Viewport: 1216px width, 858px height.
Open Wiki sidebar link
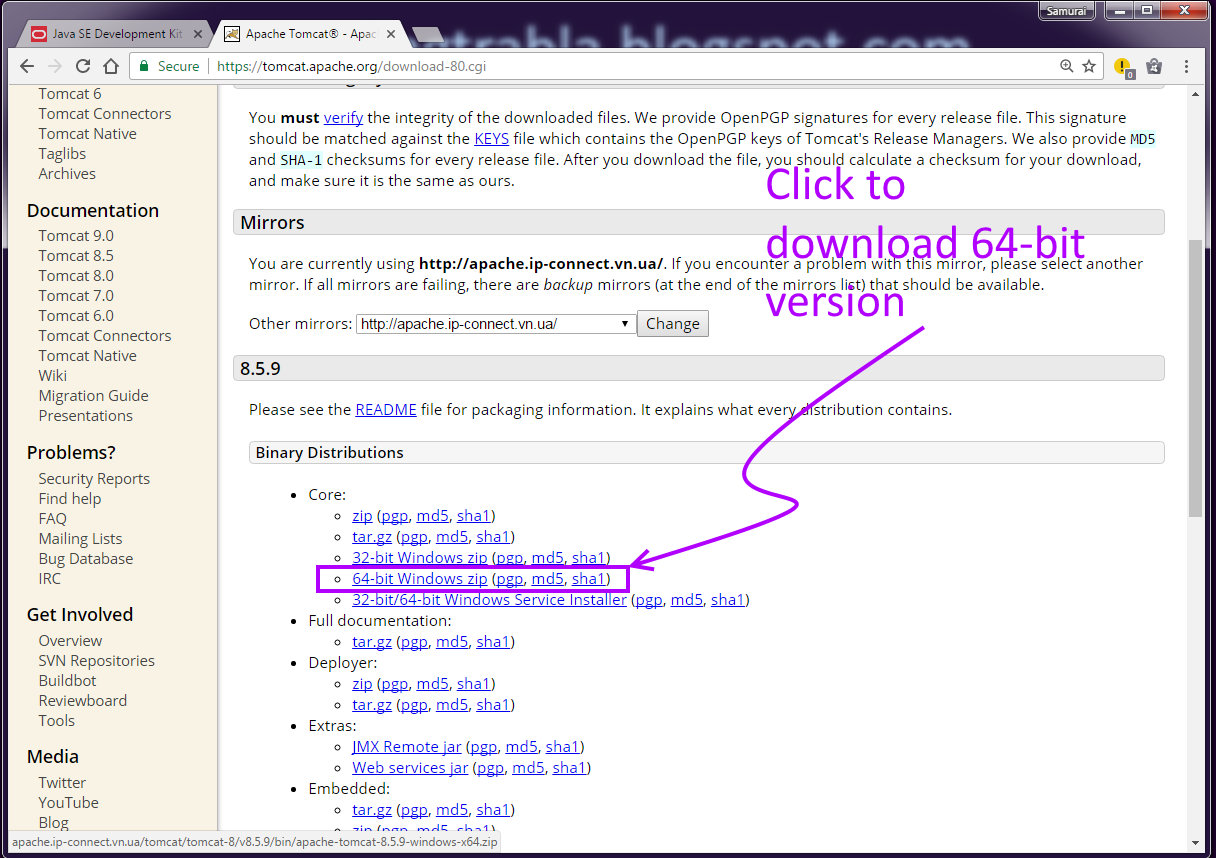(x=53, y=376)
